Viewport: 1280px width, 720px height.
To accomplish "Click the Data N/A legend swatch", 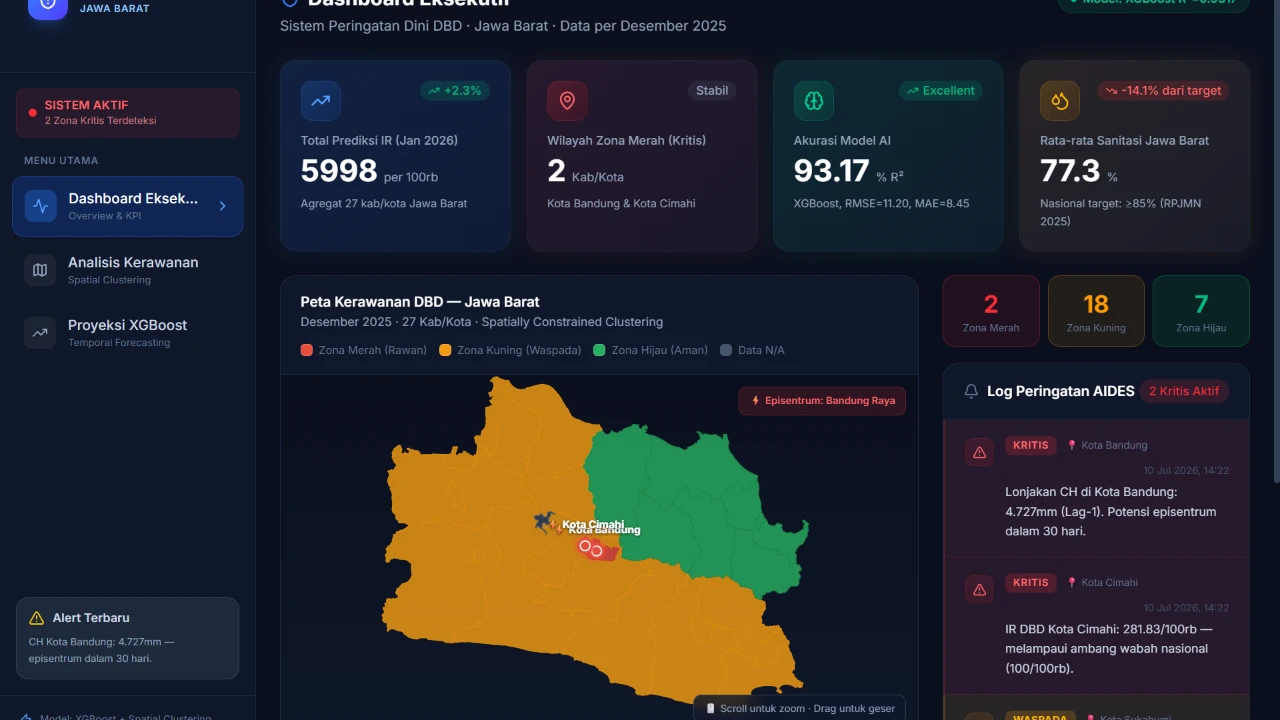I will (x=726, y=350).
